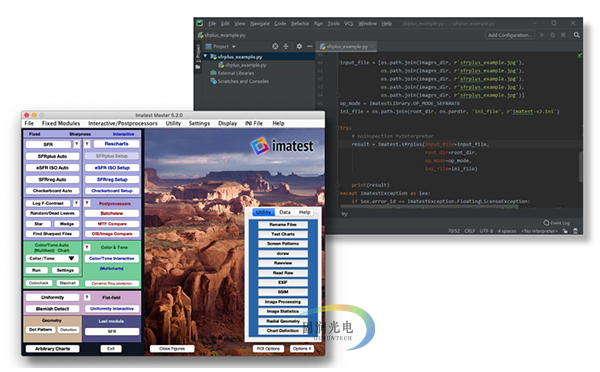Click the PyCharm debug bug icon
Image resolution: width=600 pixels, height=372 pixels.
(x=553, y=35)
